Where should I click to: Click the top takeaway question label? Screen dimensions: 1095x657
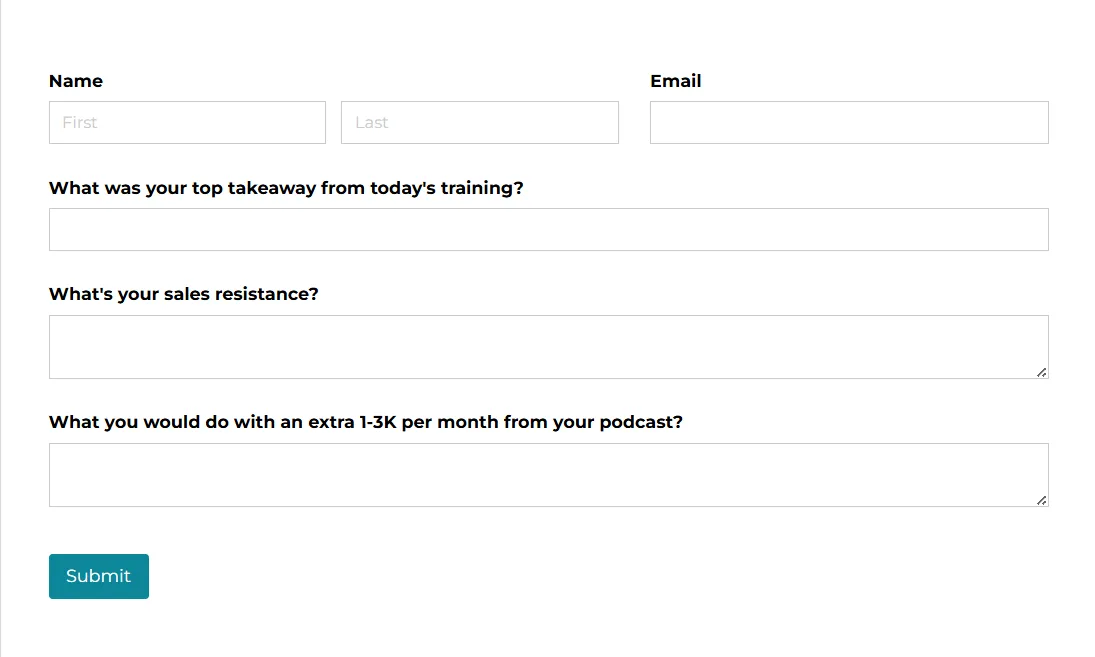(286, 188)
